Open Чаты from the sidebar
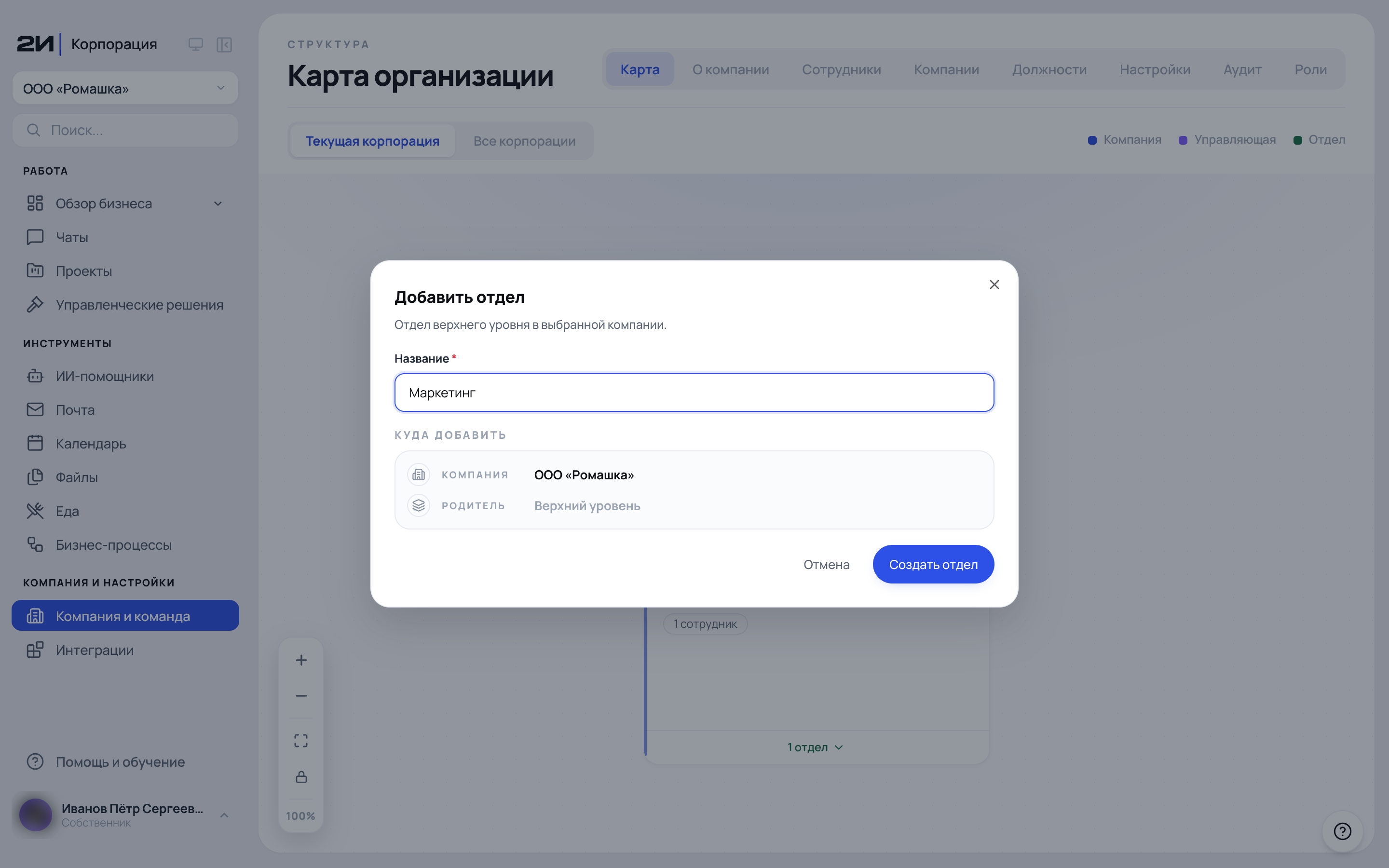The image size is (1389, 868). pyautogui.click(x=125, y=237)
